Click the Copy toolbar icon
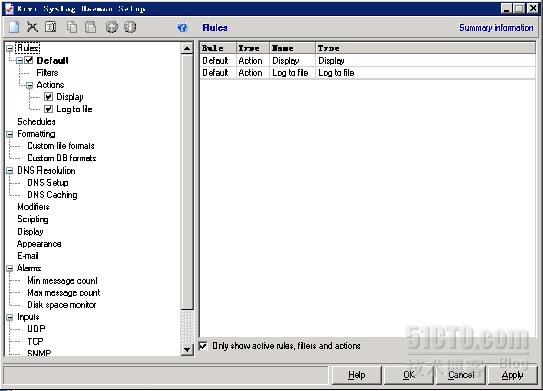543x391 pixels. [72, 27]
